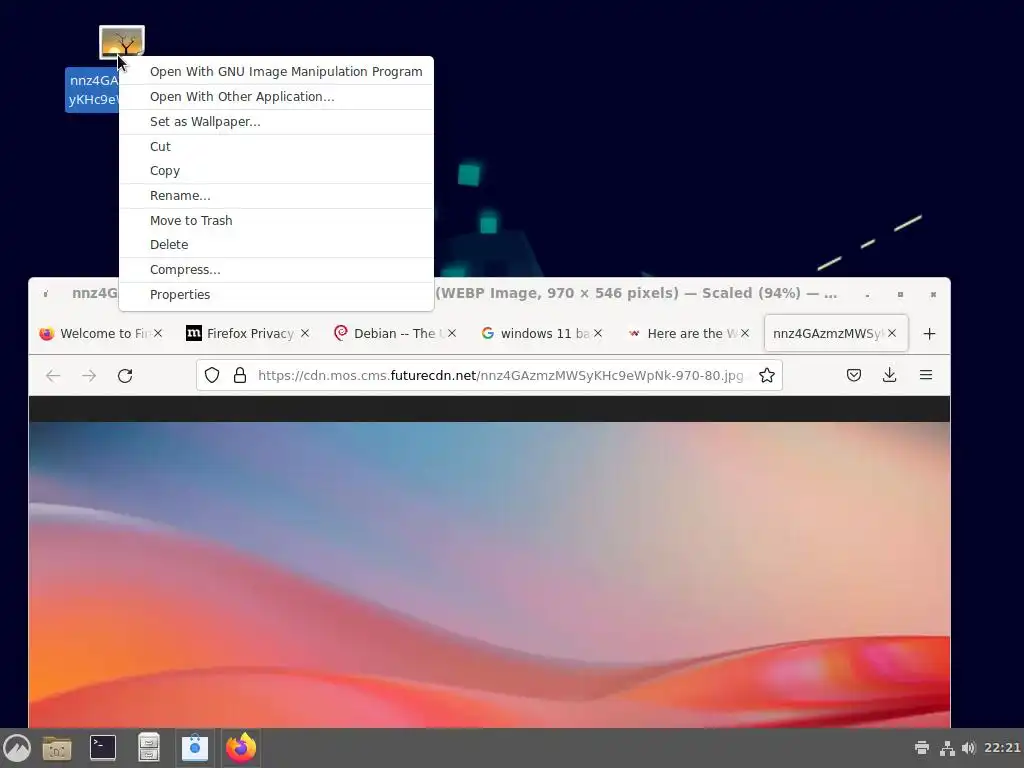Select Copy in the context menu
The image size is (1024, 768).
[276, 171]
